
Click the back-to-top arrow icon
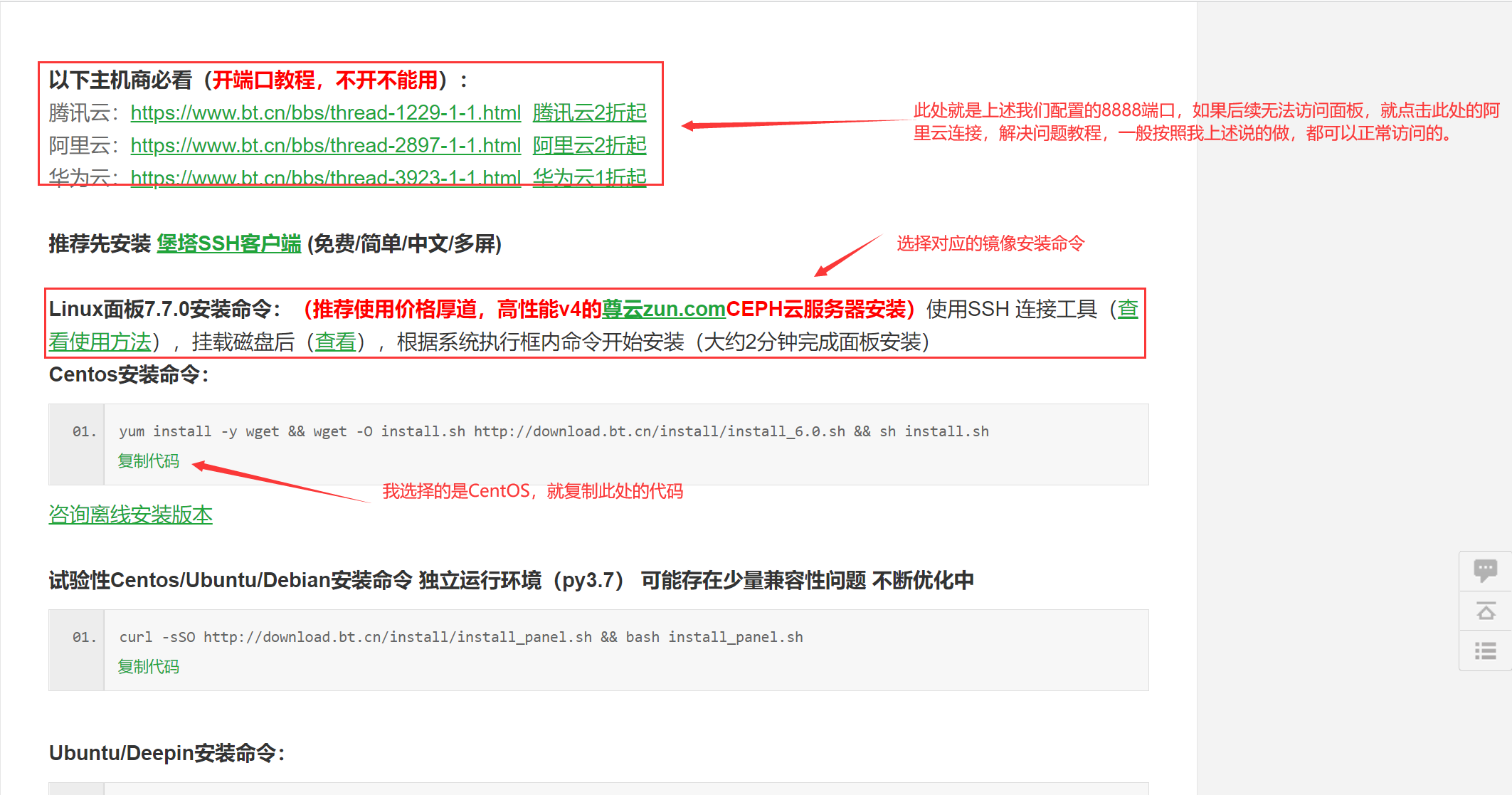pos(1485,611)
